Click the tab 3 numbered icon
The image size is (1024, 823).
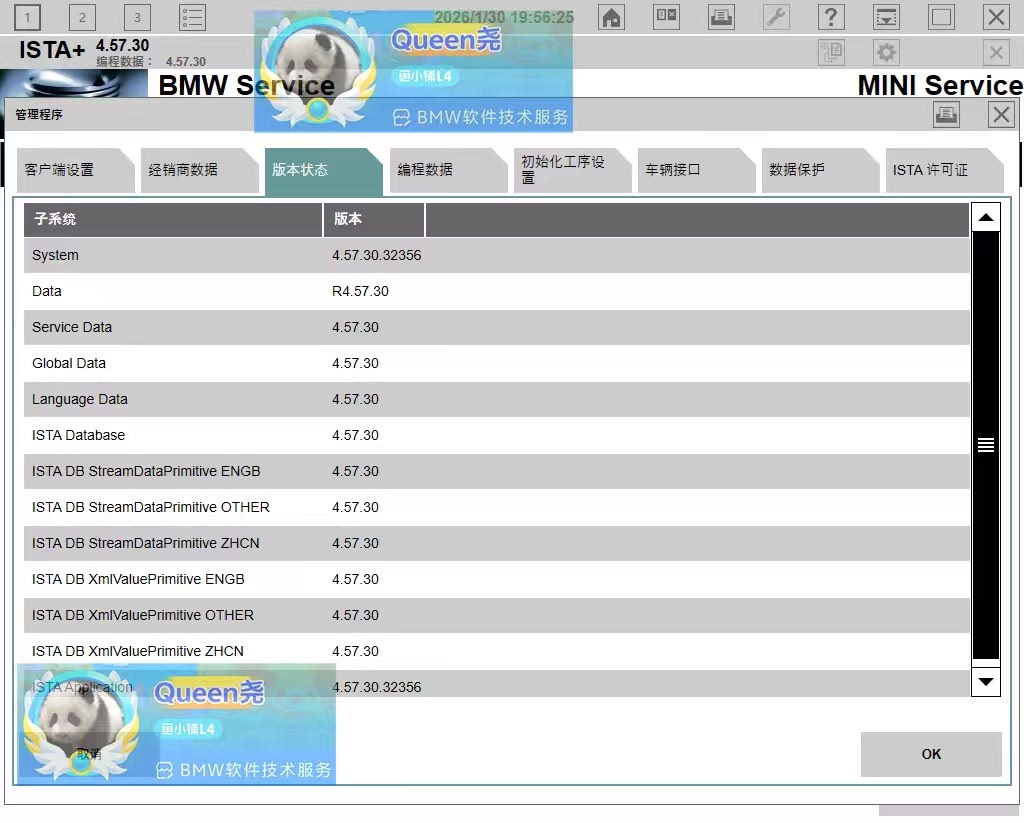[137, 18]
